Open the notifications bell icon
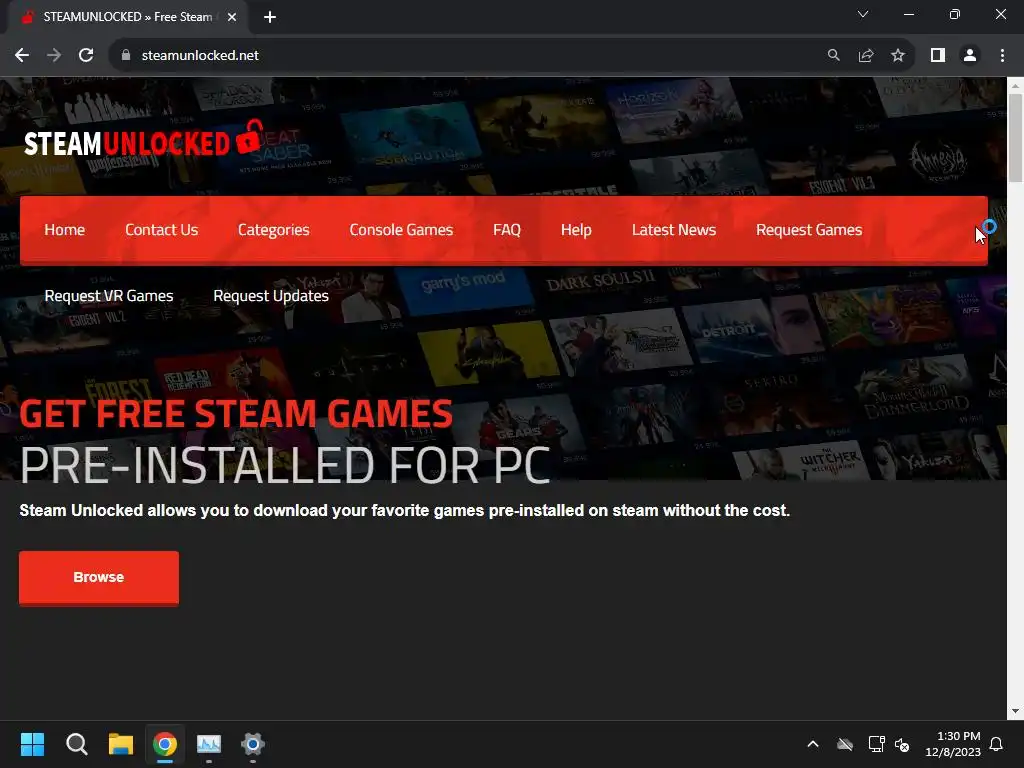 pyautogui.click(x=996, y=744)
